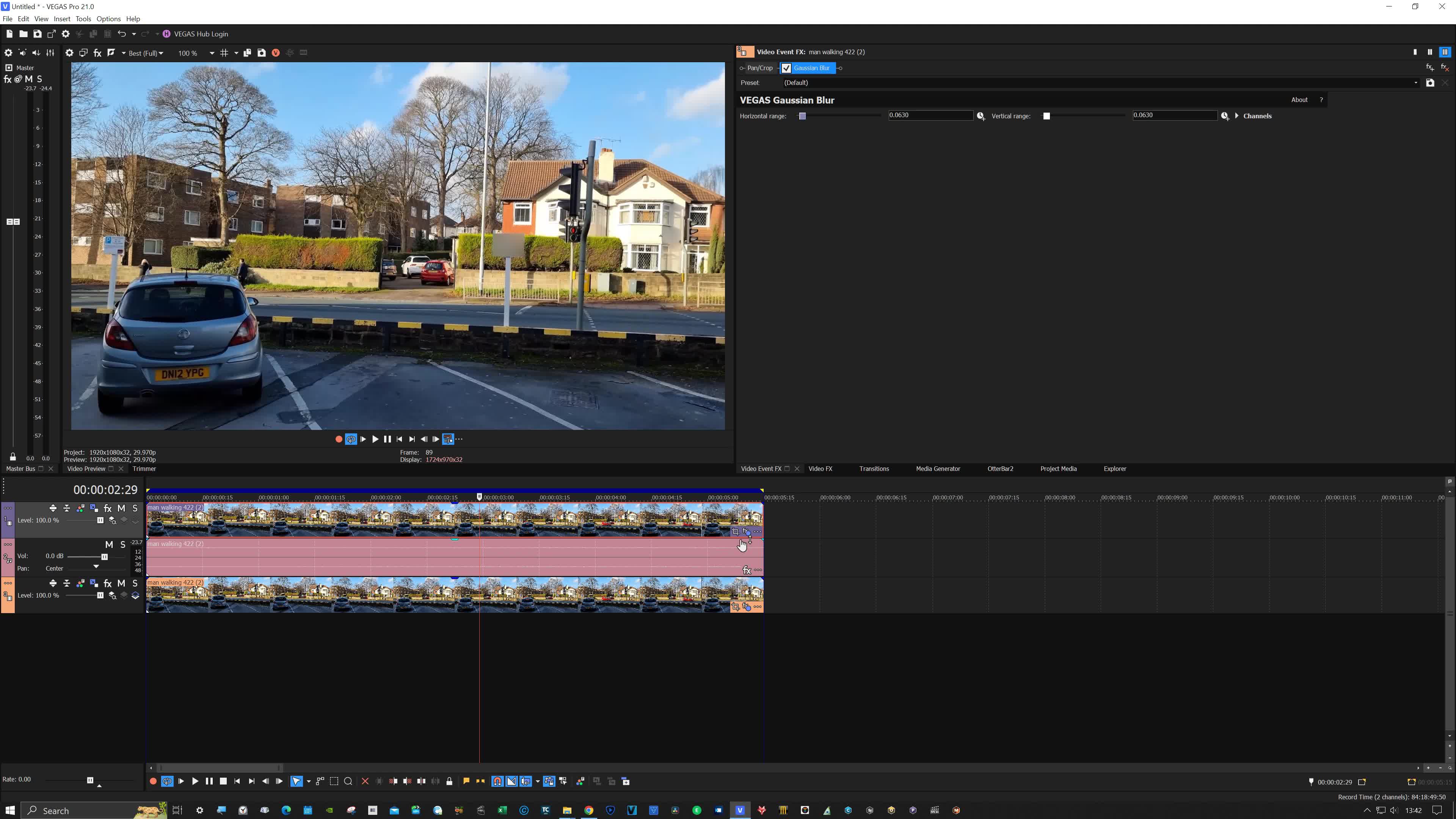The height and width of the screenshot is (819, 1456).
Task: Open the Preset (Default) dropdown
Action: tap(1415, 83)
